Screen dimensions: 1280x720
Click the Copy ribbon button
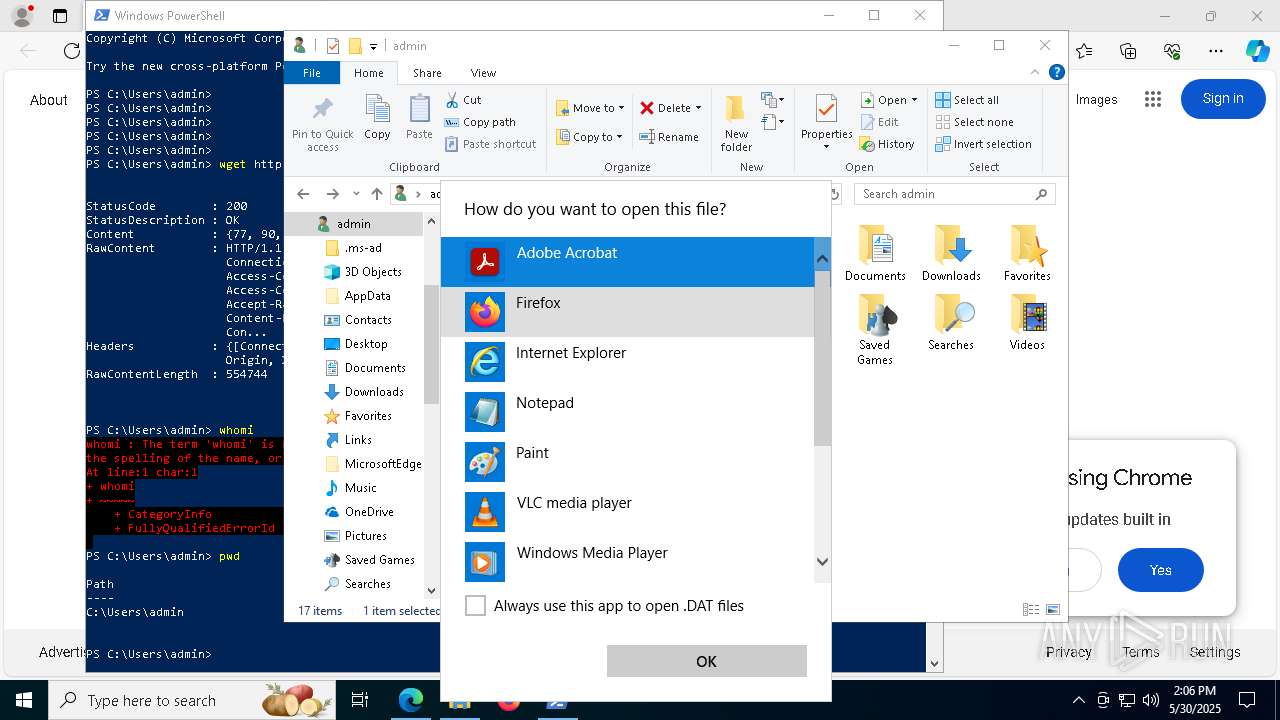point(377,118)
